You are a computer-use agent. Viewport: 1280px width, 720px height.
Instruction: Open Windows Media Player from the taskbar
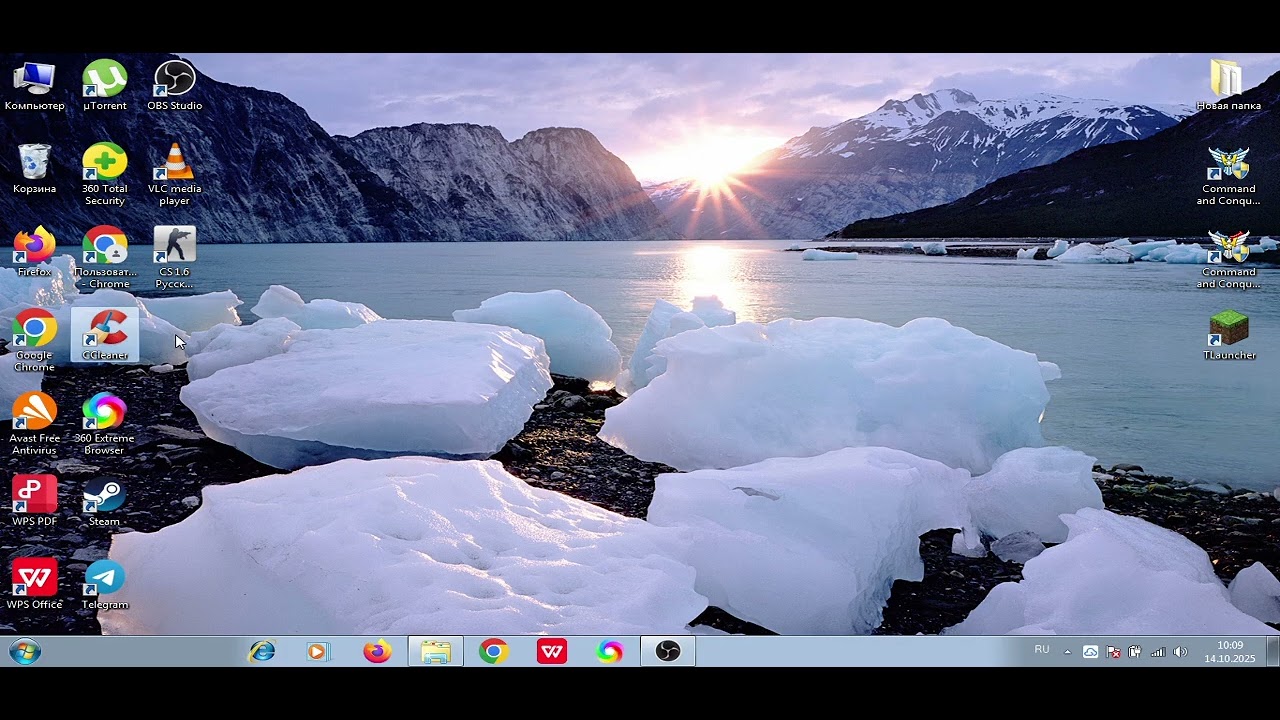coord(318,652)
